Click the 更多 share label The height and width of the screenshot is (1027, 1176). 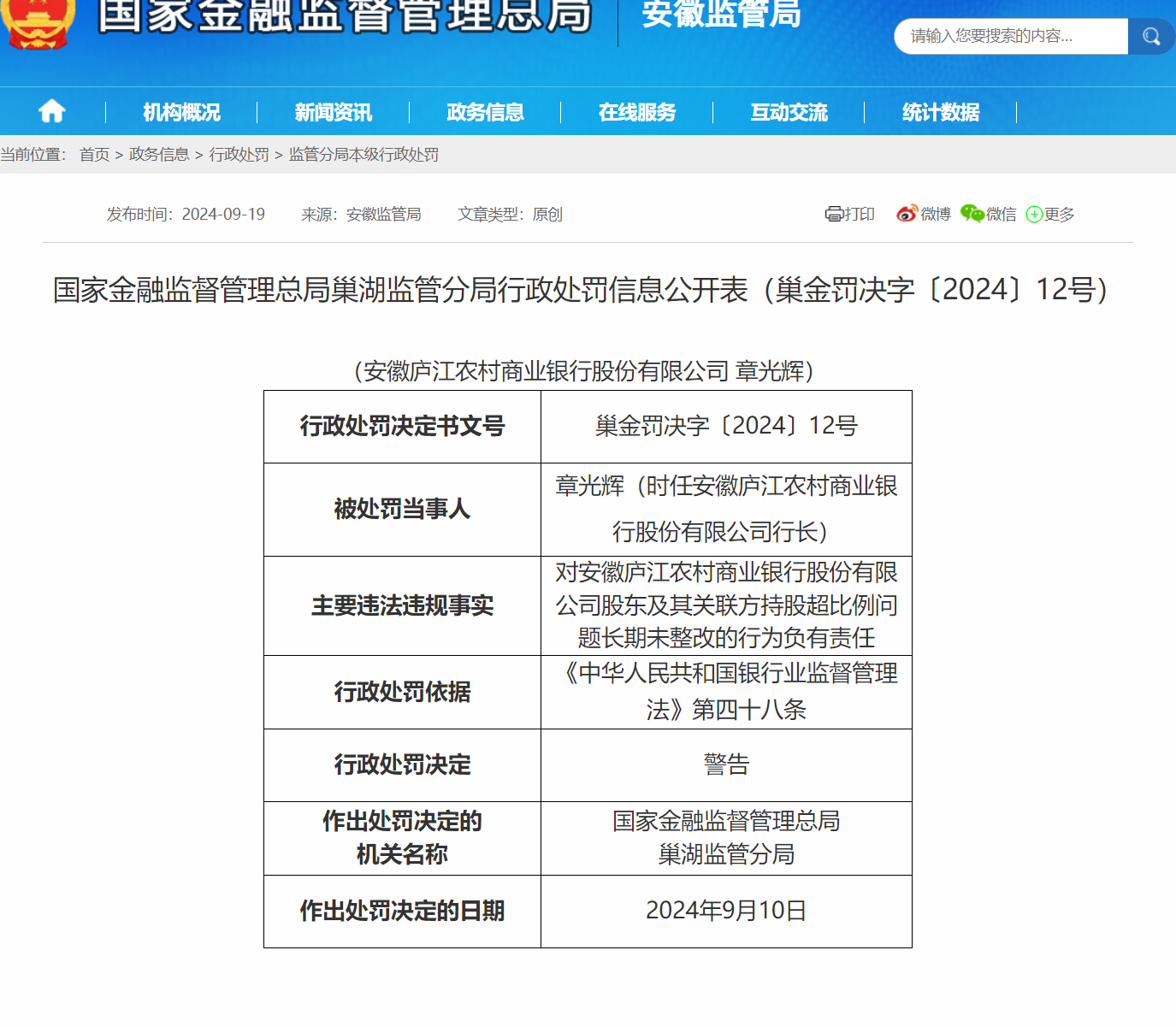tap(1060, 215)
